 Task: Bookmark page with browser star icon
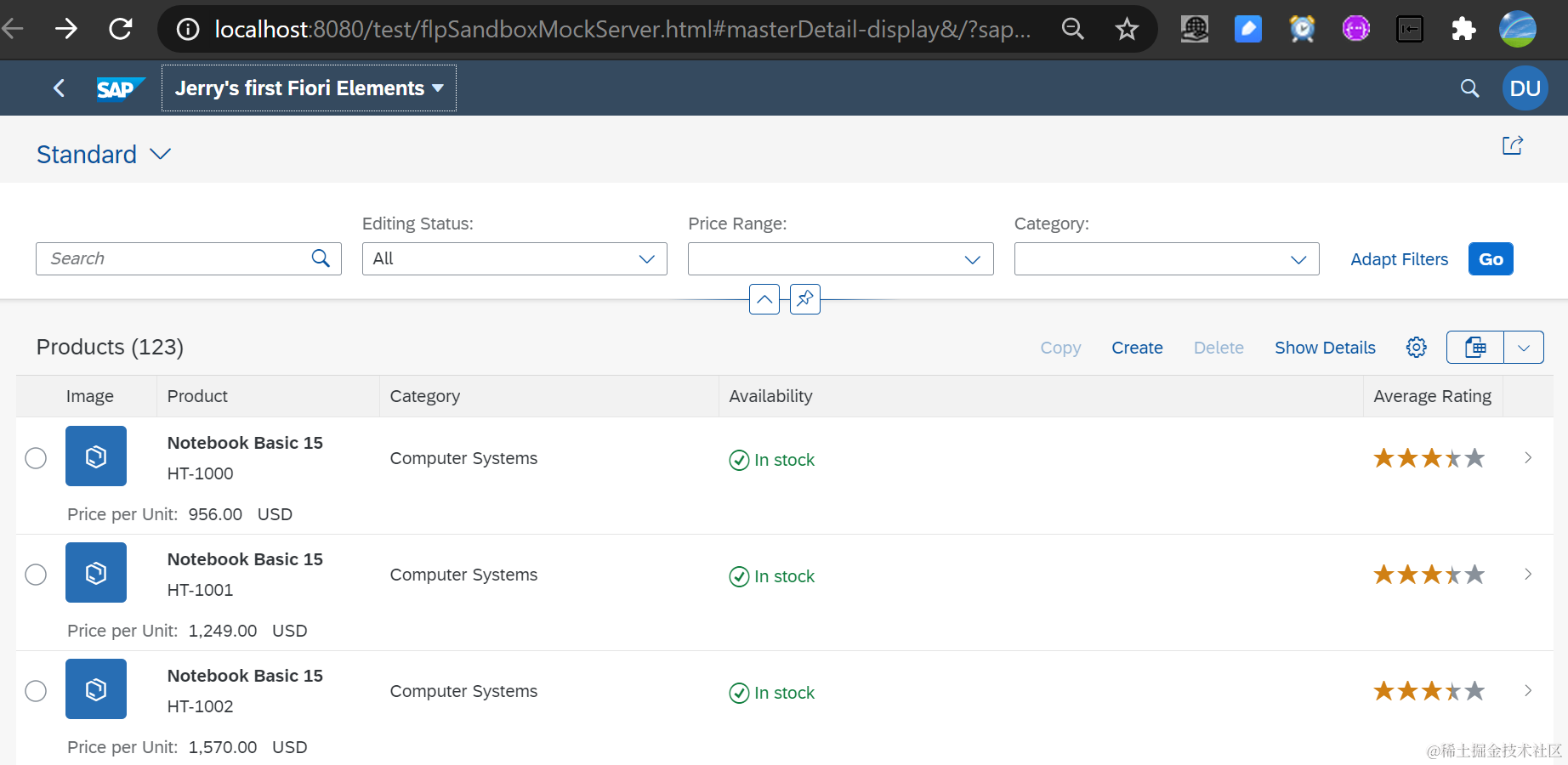(1127, 30)
